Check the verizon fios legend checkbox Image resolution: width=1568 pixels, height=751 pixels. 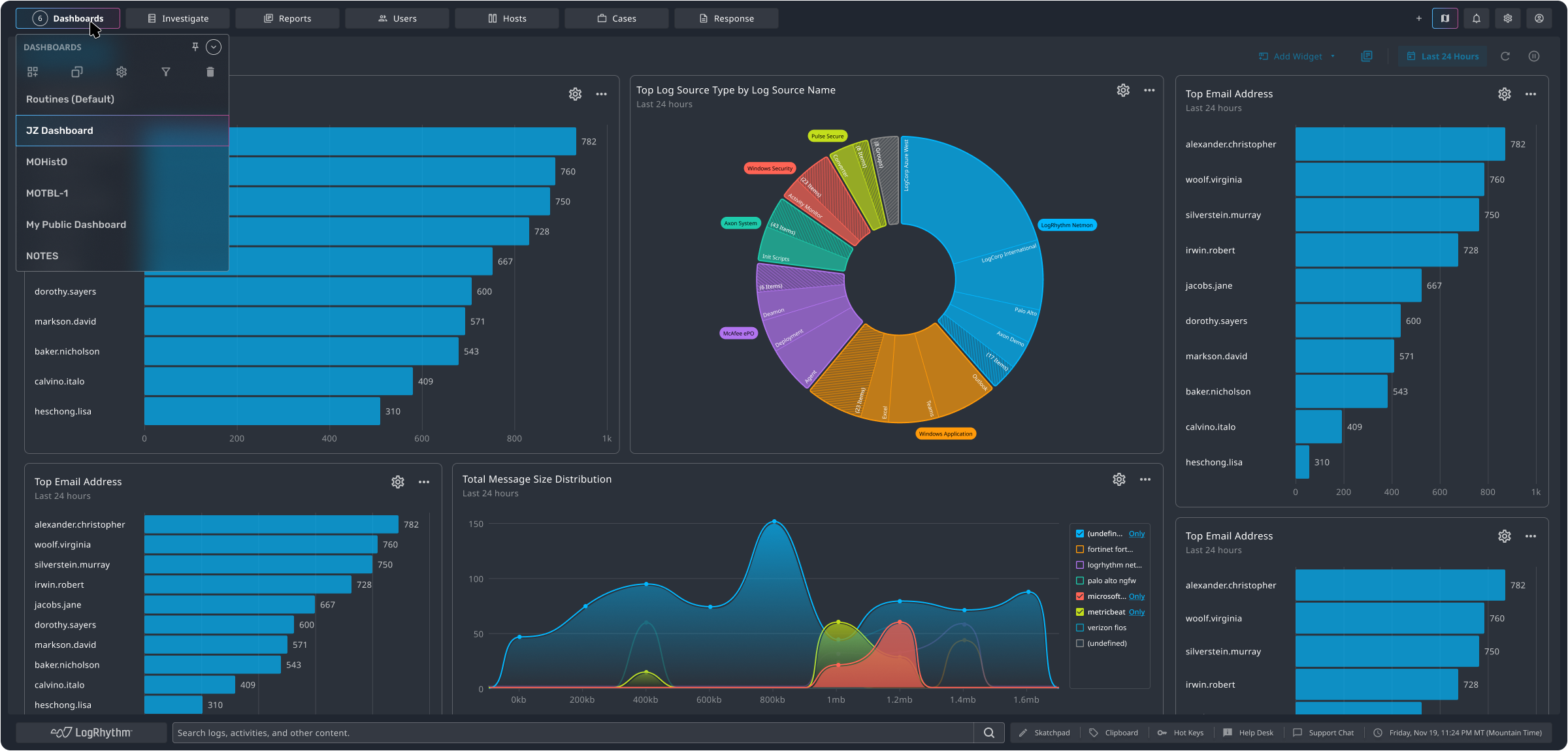click(1080, 628)
